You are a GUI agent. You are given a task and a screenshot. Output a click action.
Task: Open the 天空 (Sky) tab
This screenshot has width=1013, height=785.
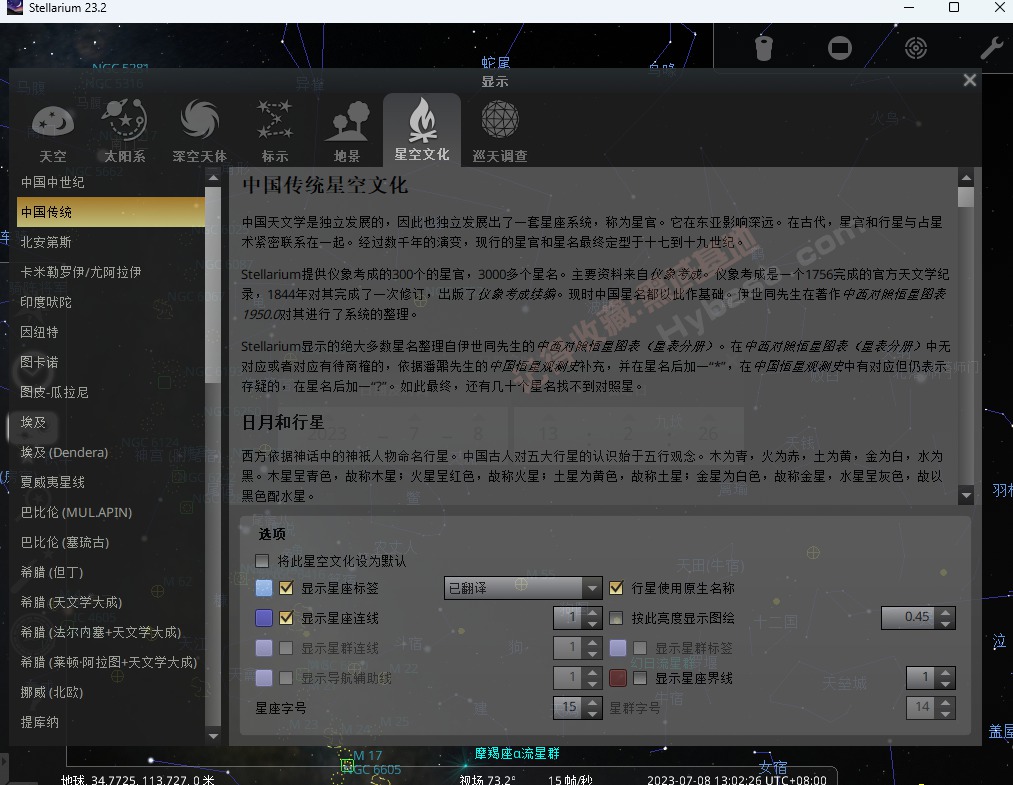53,131
